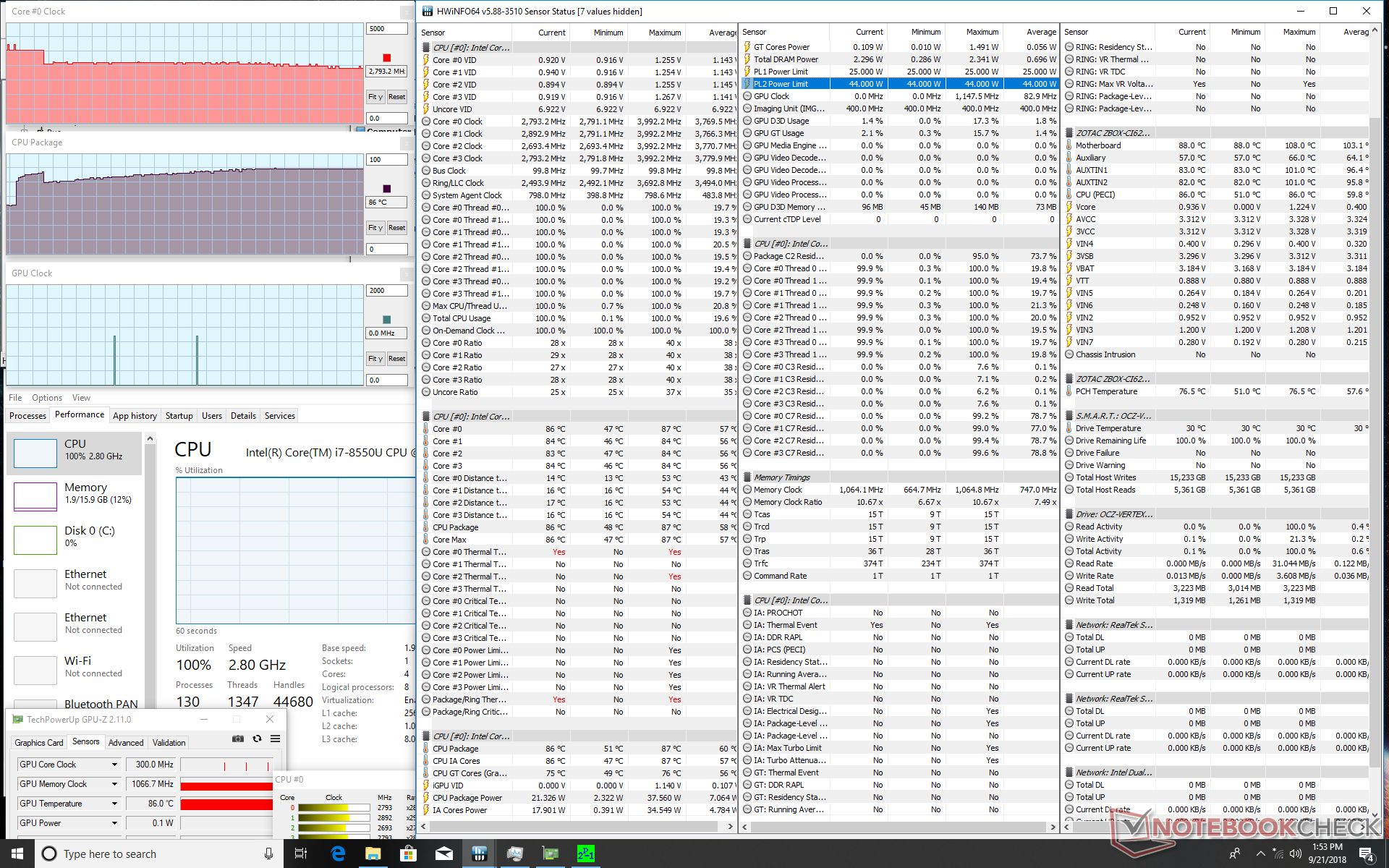Click the GPU-Z refresh icon
Screen dimensions: 1389x868
coord(257,739)
